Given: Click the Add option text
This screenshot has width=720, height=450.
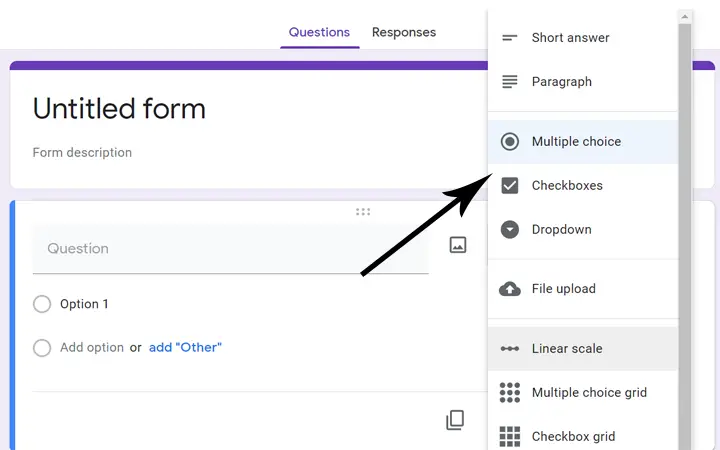Looking at the screenshot, I should [x=92, y=348].
